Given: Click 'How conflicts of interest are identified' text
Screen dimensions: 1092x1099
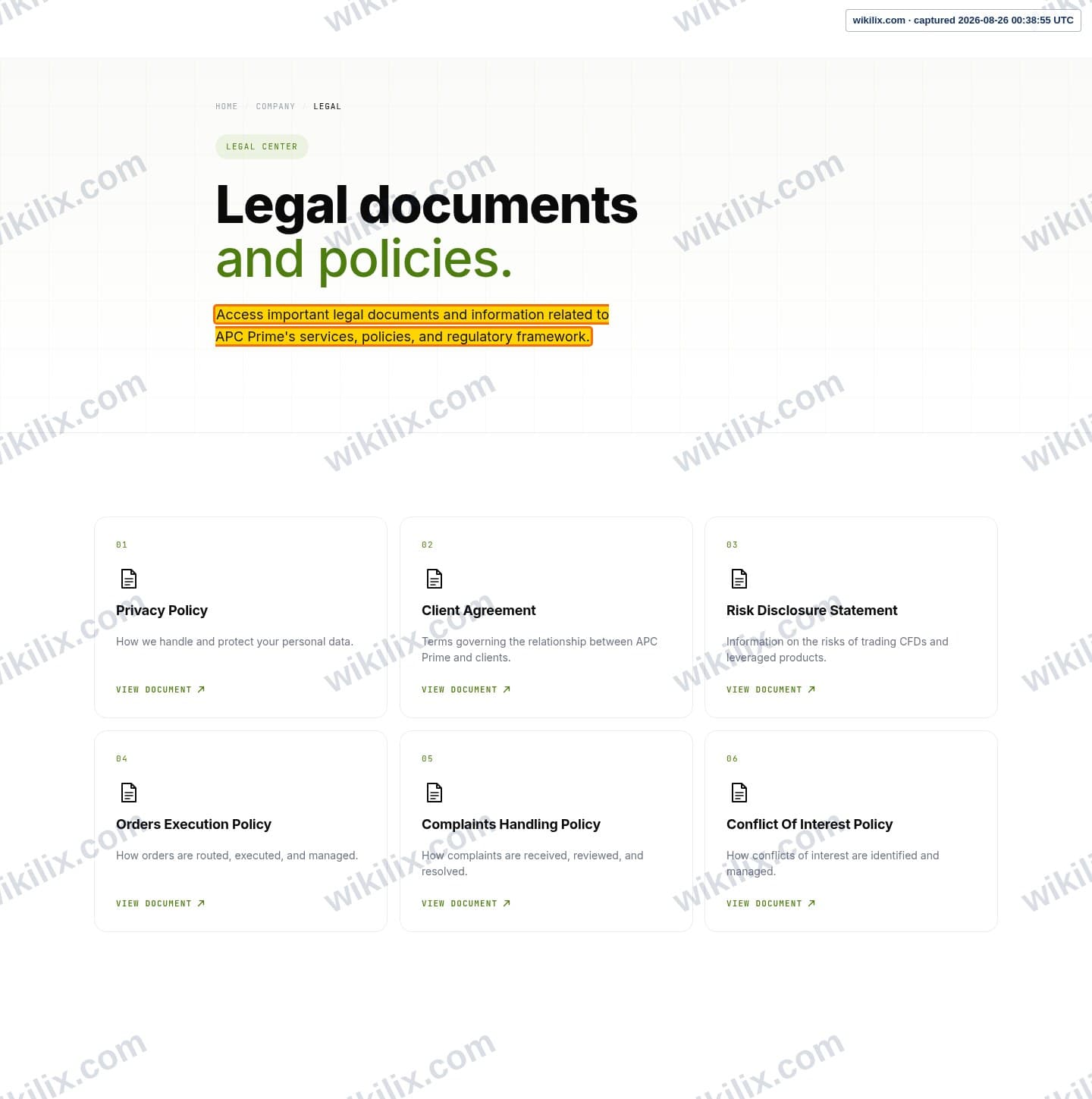Looking at the screenshot, I should [833, 863].
